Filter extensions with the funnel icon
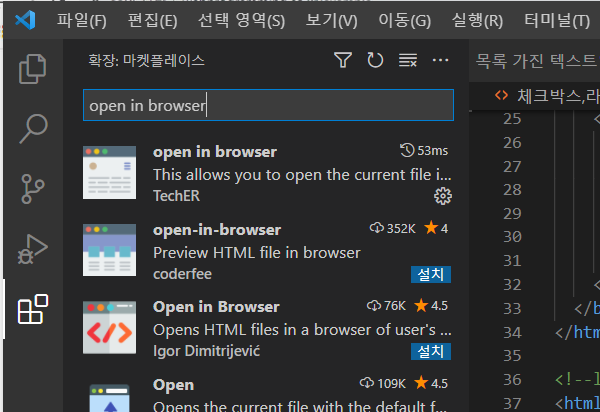The image size is (600, 412). pos(343,60)
